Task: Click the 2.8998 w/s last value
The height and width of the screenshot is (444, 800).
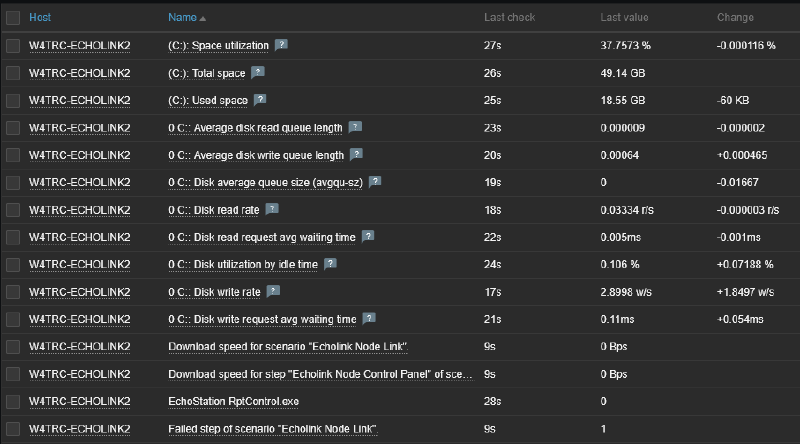Action: point(626,292)
